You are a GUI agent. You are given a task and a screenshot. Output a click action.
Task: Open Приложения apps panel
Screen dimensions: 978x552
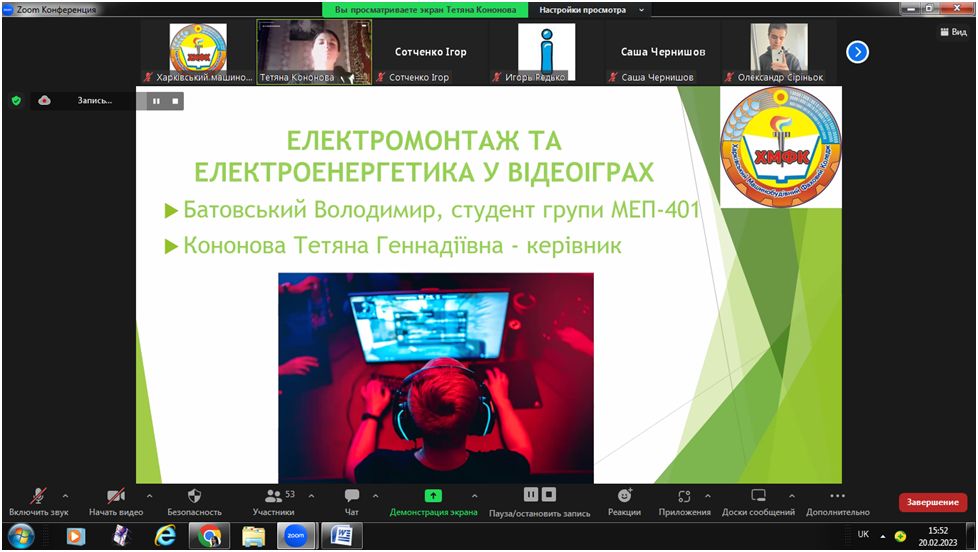pos(684,502)
